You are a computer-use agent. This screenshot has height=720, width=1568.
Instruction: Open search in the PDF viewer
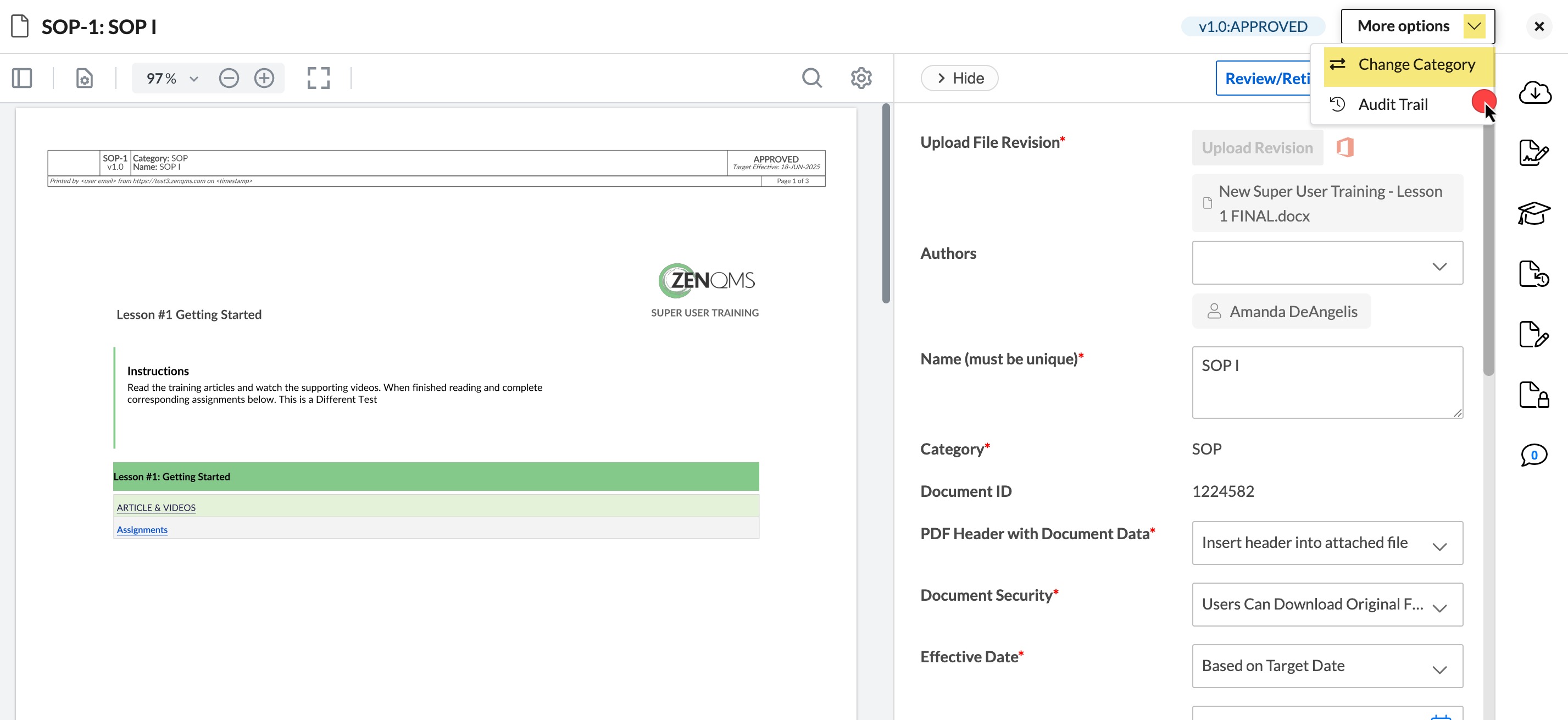point(812,78)
